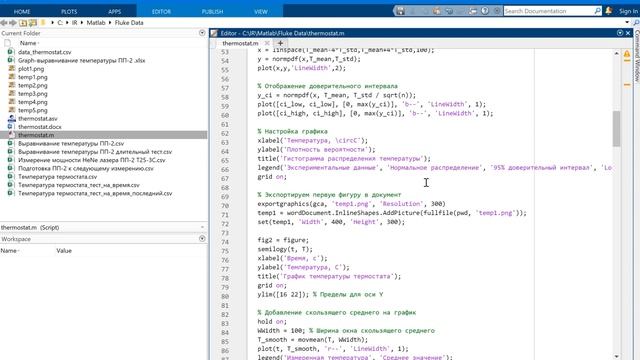The height and width of the screenshot is (360, 640).
Task: Sort by Name column in Current Folder
Action: coord(28,43)
